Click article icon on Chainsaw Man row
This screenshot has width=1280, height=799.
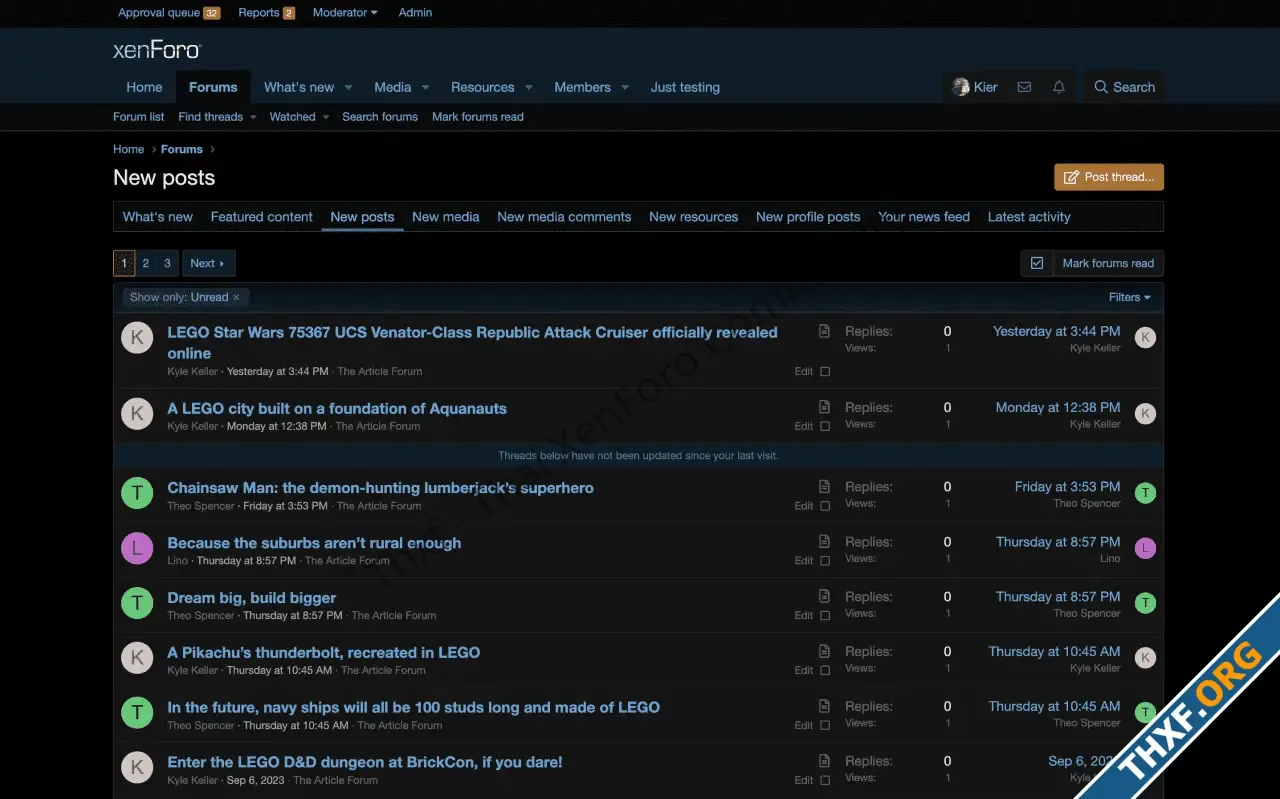click(x=824, y=487)
